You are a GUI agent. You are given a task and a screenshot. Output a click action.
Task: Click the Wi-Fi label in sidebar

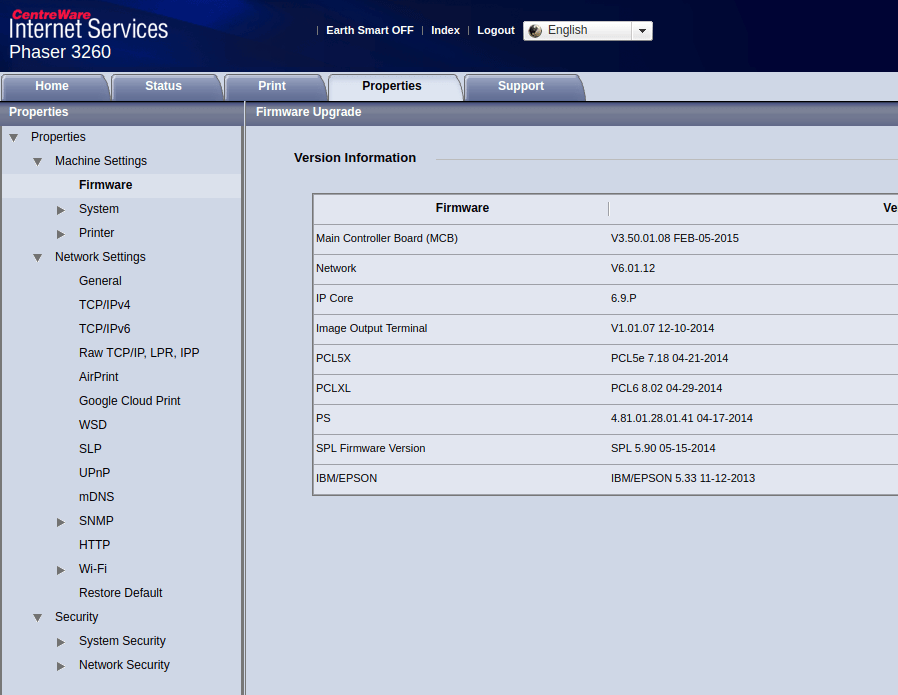click(x=93, y=570)
